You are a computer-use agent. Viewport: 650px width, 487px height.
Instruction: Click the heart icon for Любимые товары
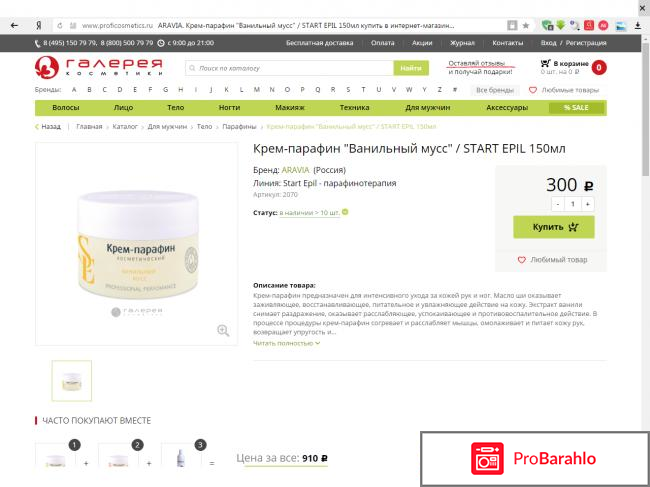coord(533,90)
